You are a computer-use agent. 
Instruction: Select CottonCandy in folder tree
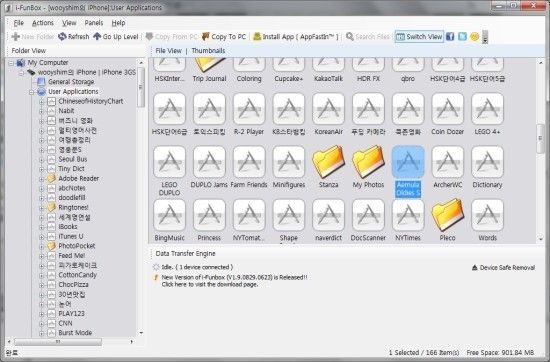pyautogui.click(x=77, y=275)
